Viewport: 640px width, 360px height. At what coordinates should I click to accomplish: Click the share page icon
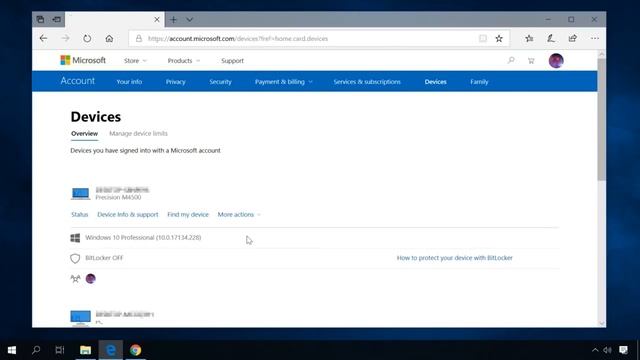[x=573, y=38]
